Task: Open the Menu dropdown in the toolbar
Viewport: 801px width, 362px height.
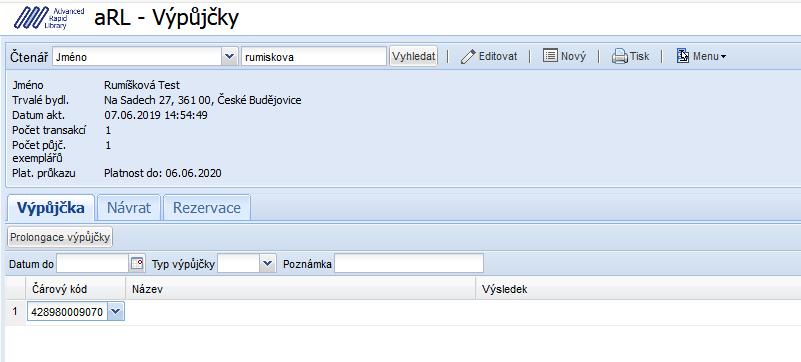Action: coord(701,56)
